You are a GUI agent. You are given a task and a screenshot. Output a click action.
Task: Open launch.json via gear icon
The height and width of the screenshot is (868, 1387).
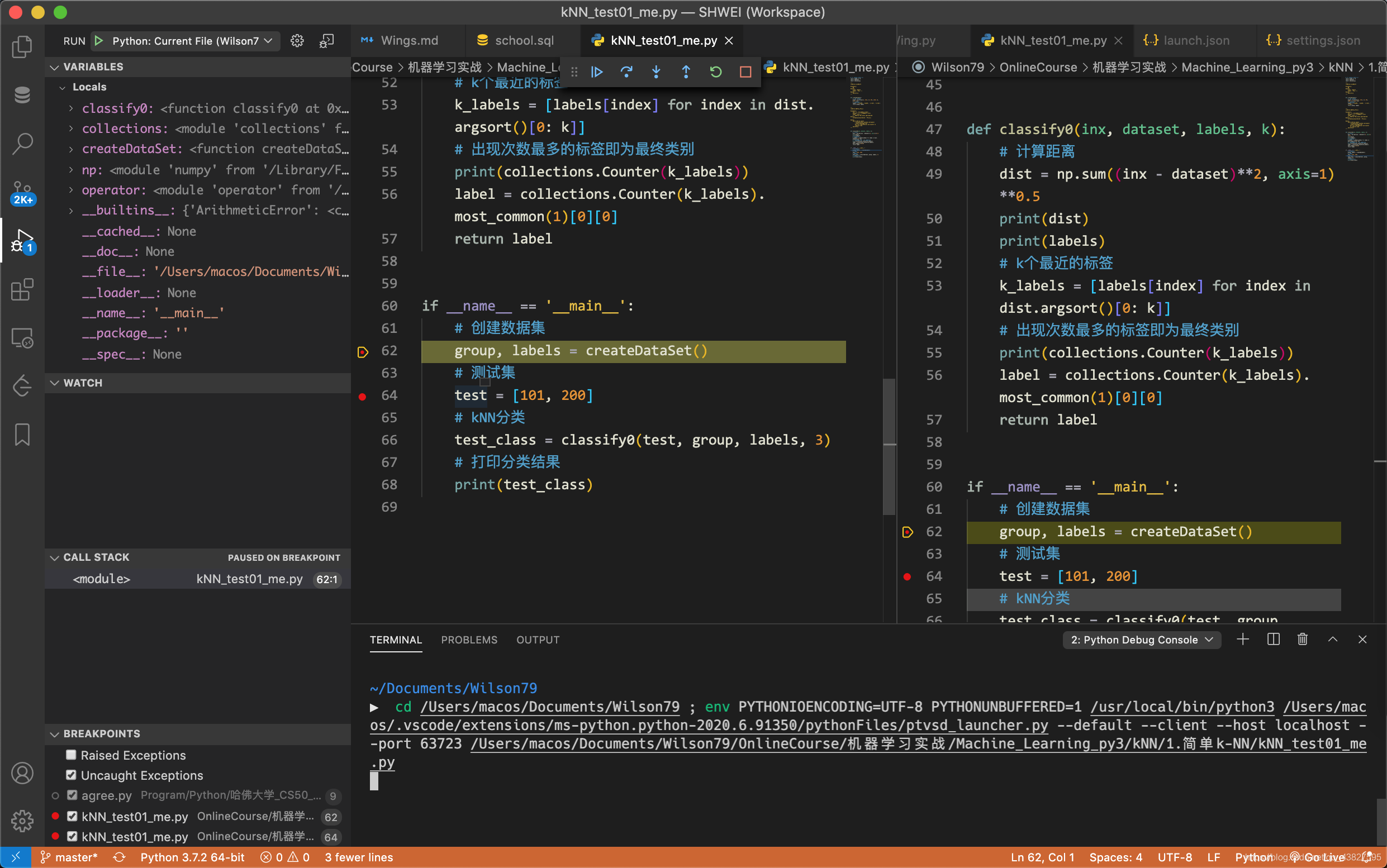[297, 41]
